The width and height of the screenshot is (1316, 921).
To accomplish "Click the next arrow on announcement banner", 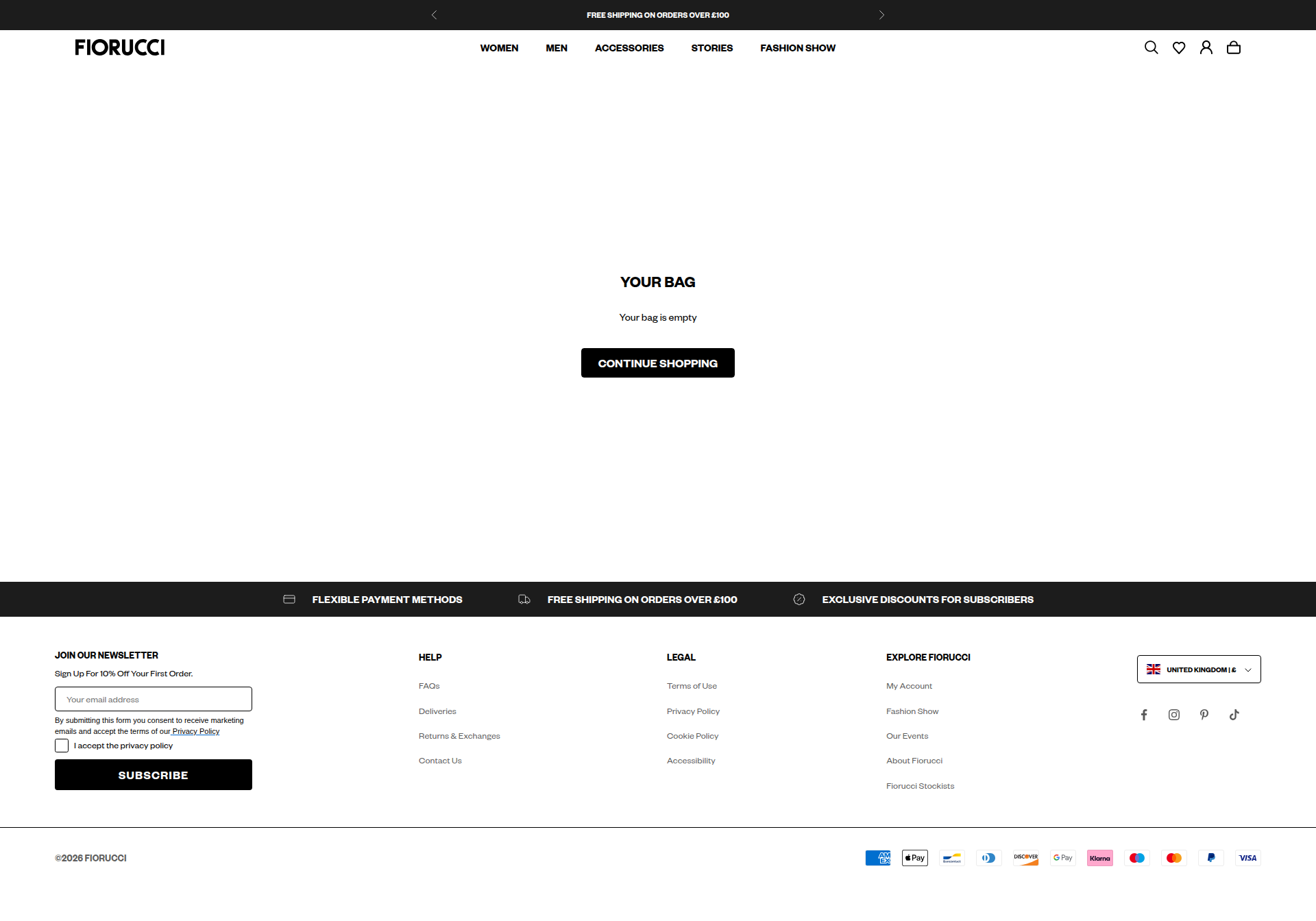I will 881,14.
